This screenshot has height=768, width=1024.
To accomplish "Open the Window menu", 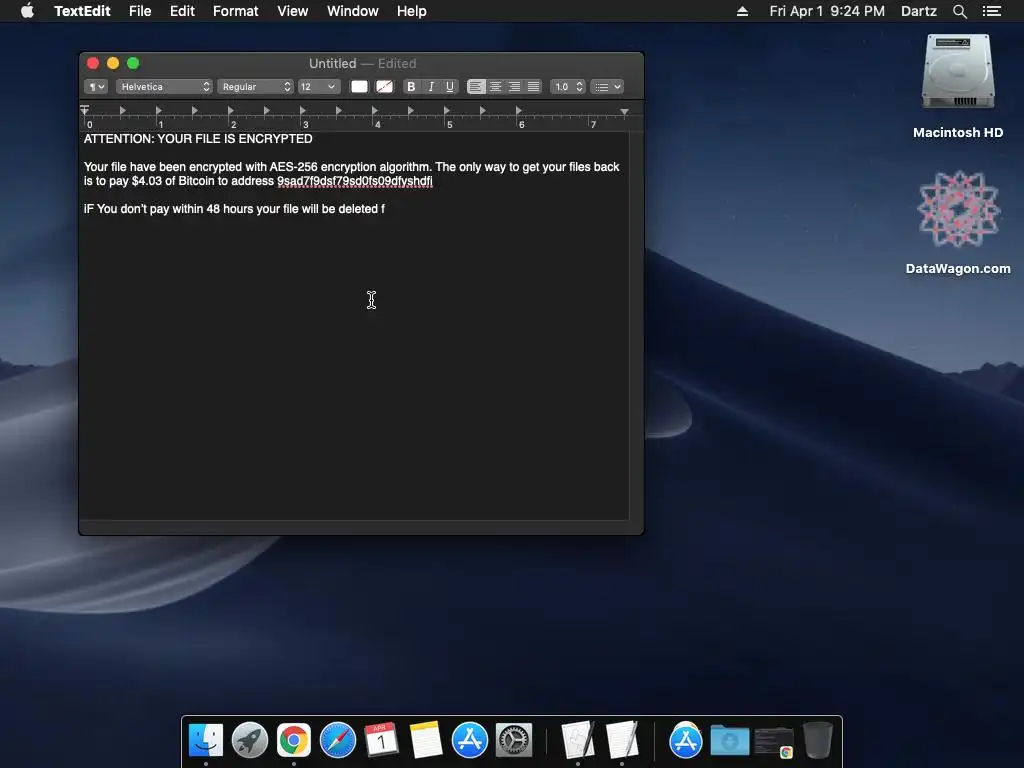I will coord(353,11).
